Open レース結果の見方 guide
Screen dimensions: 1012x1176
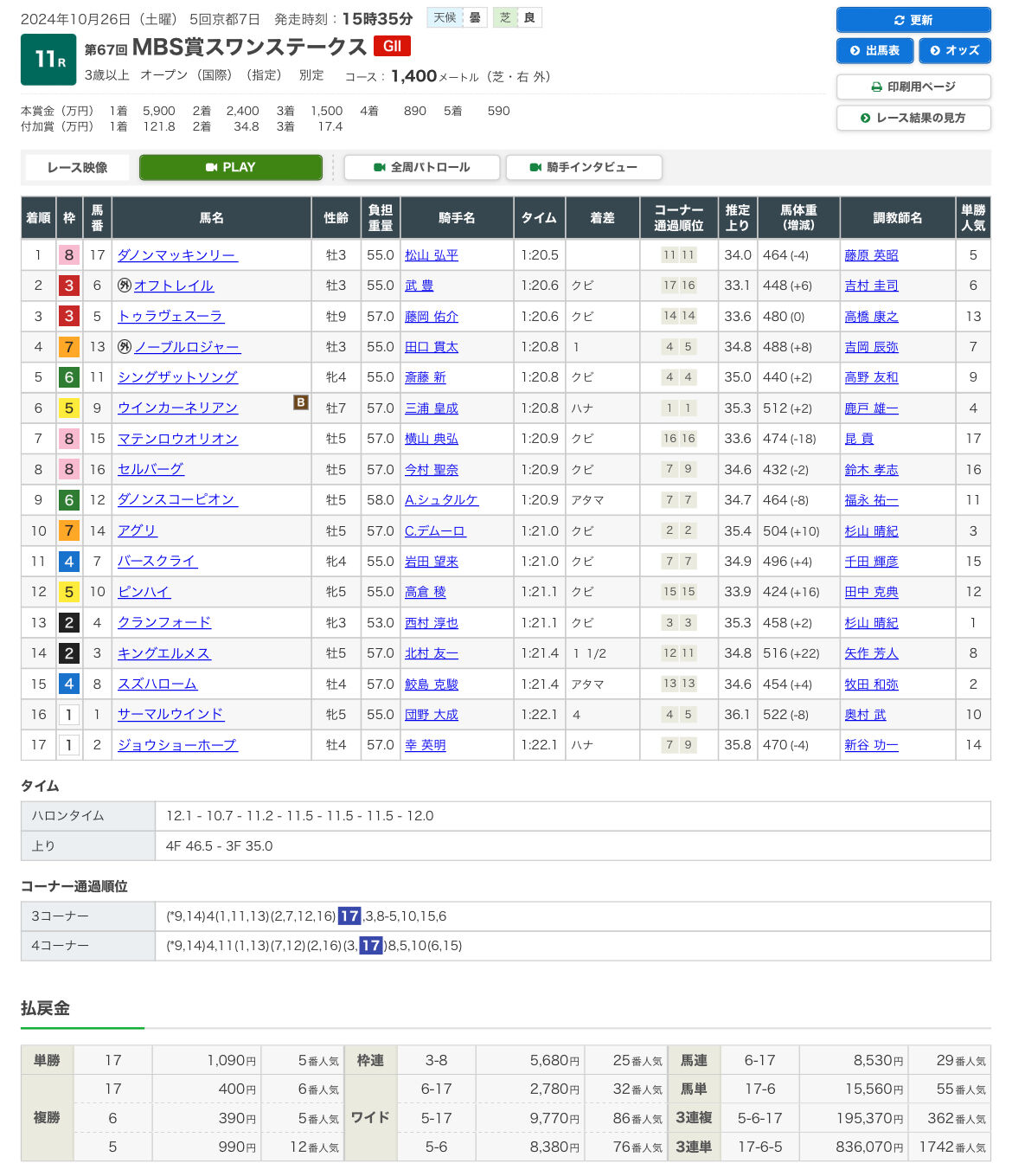[x=913, y=118]
